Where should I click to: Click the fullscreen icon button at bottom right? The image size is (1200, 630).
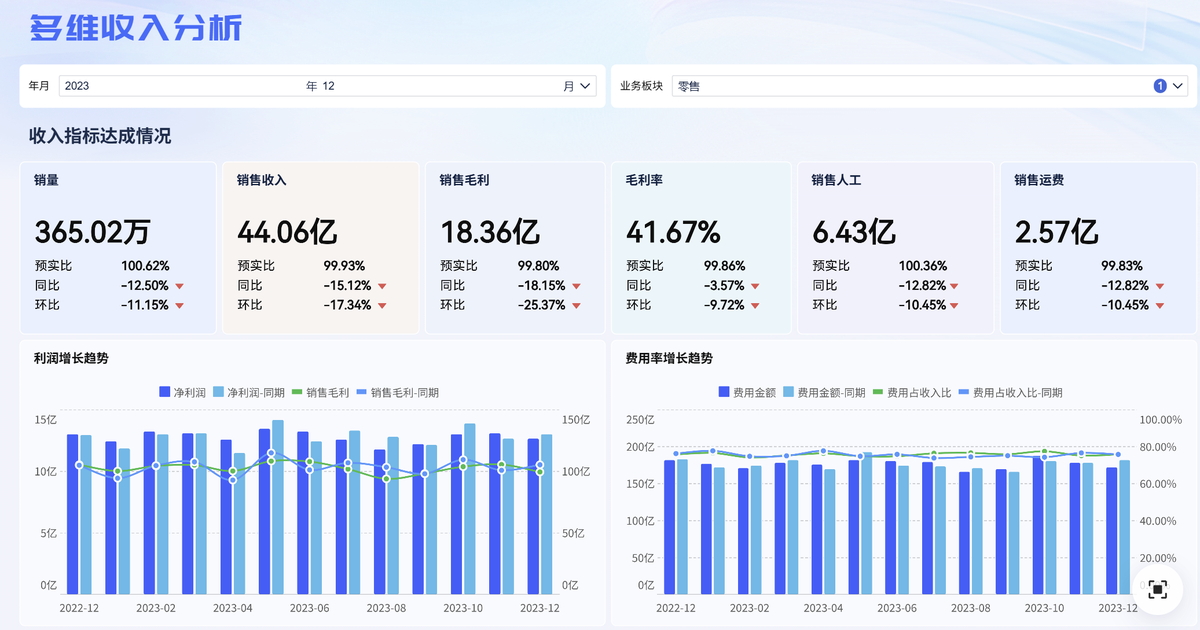click(1157, 589)
